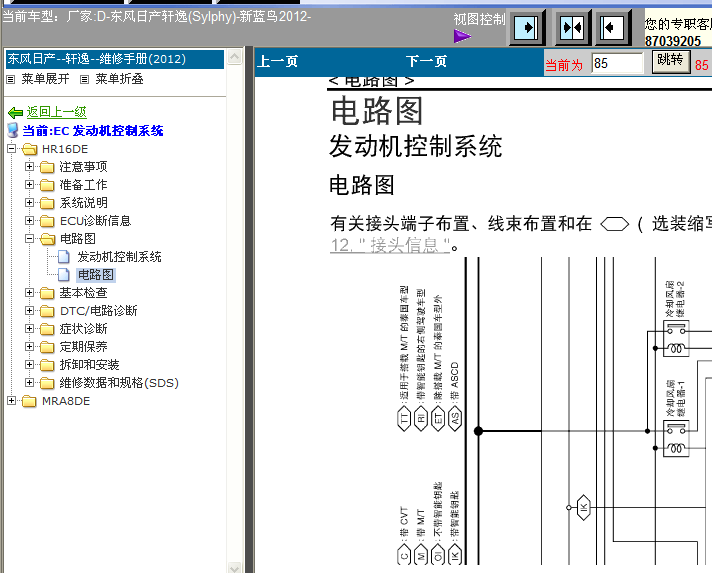Click the collapse-left view control icon
Image resolution: width=712 pixels, height=573 pixels.
pos(613,28)
